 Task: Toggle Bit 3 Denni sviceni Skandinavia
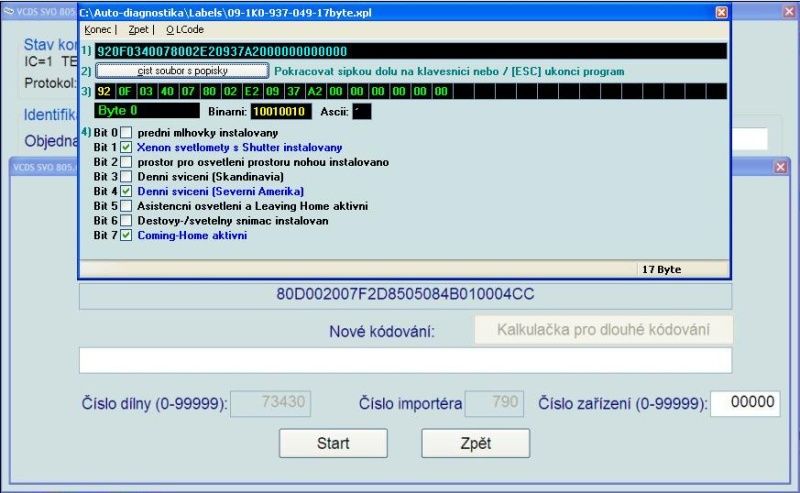click(x=126, y=176)
